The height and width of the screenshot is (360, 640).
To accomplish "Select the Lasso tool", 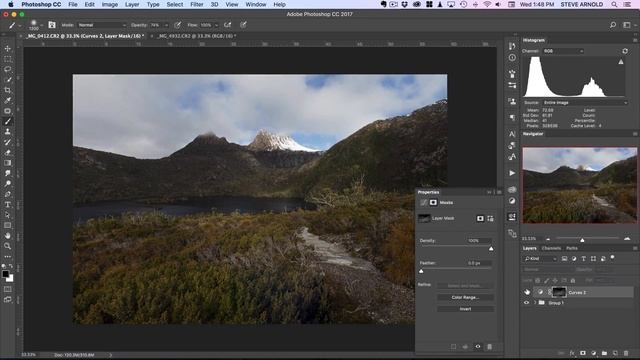I will click(x=8, y=69).
